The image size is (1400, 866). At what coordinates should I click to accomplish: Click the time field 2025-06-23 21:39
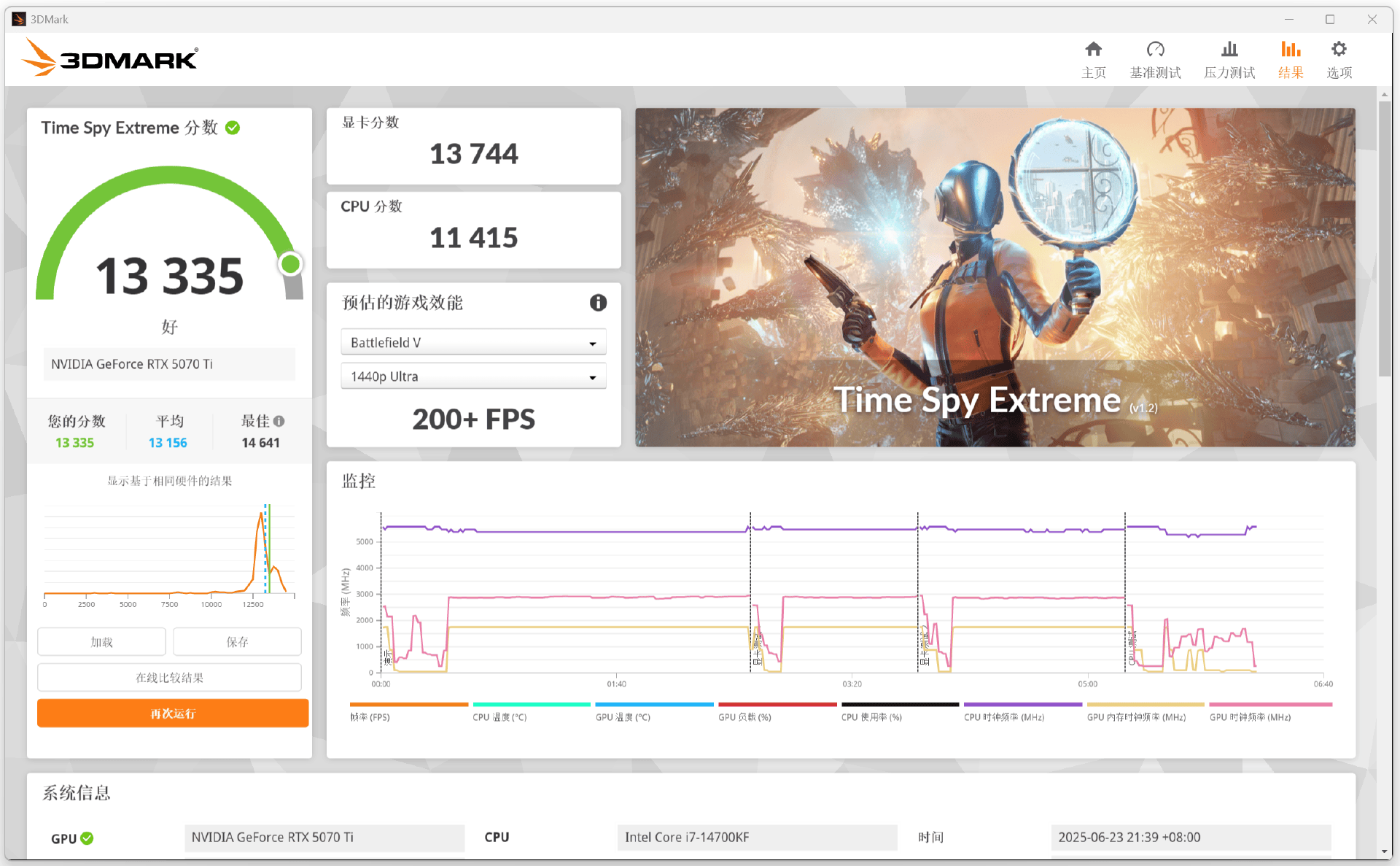click(x=1191, y=838)
